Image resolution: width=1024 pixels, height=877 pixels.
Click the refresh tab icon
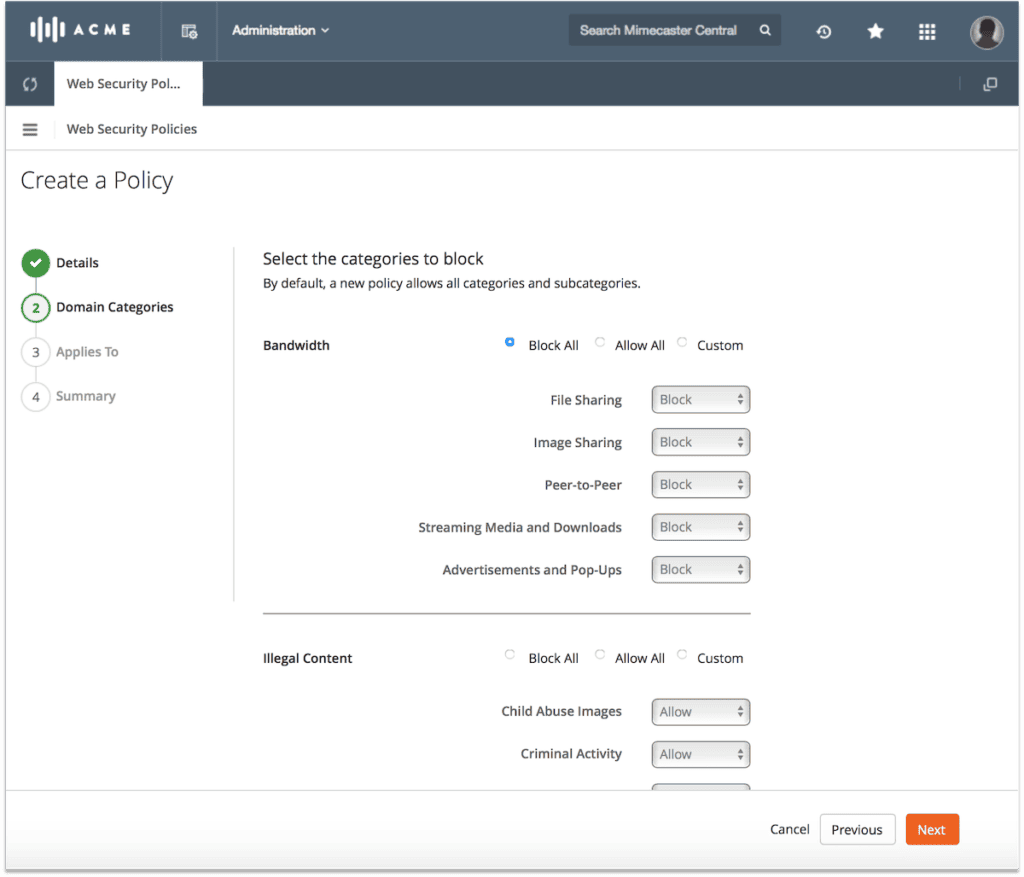30,84
